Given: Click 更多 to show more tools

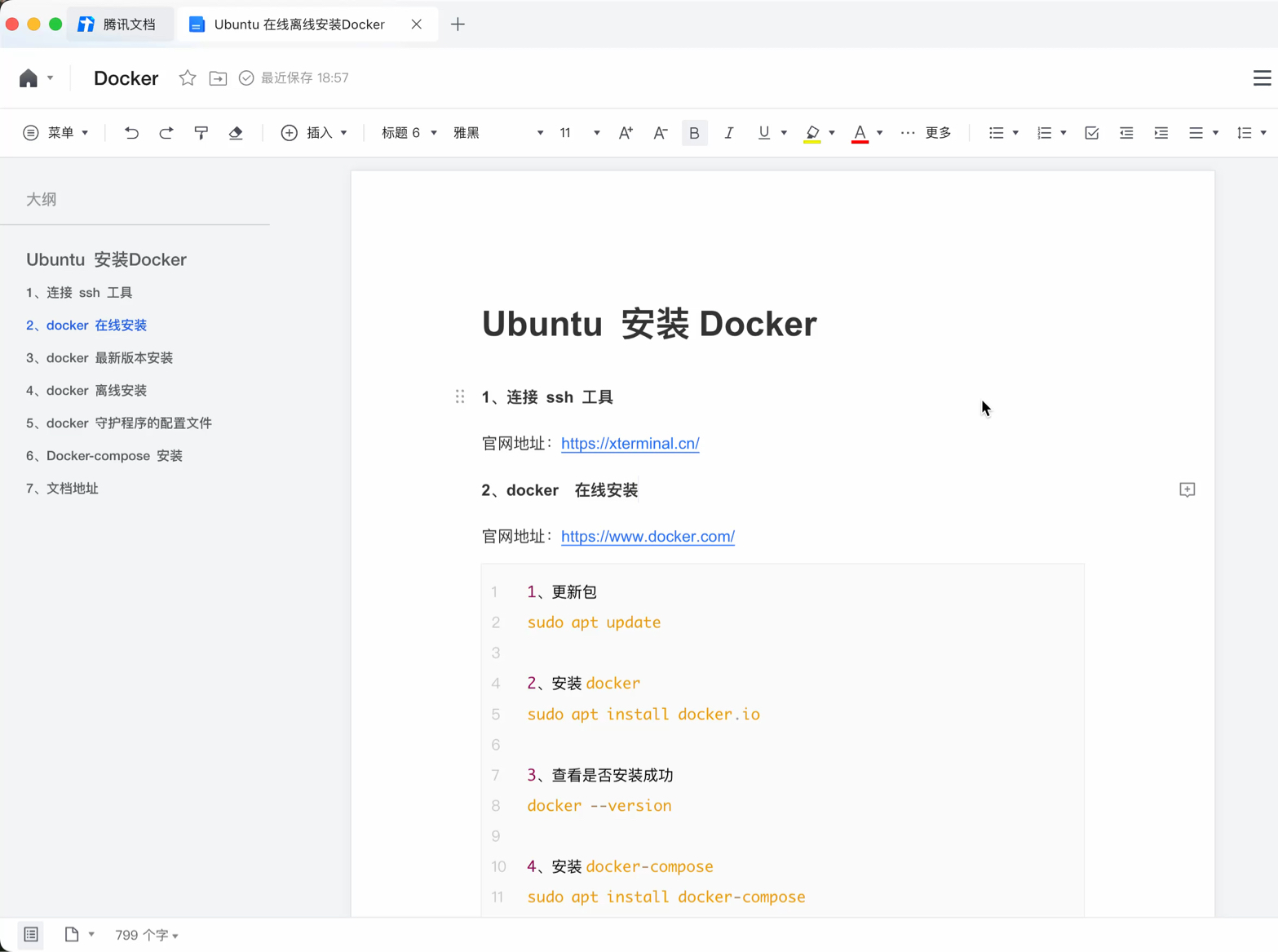Looking at the screenshot, I should tap(926, 133).
